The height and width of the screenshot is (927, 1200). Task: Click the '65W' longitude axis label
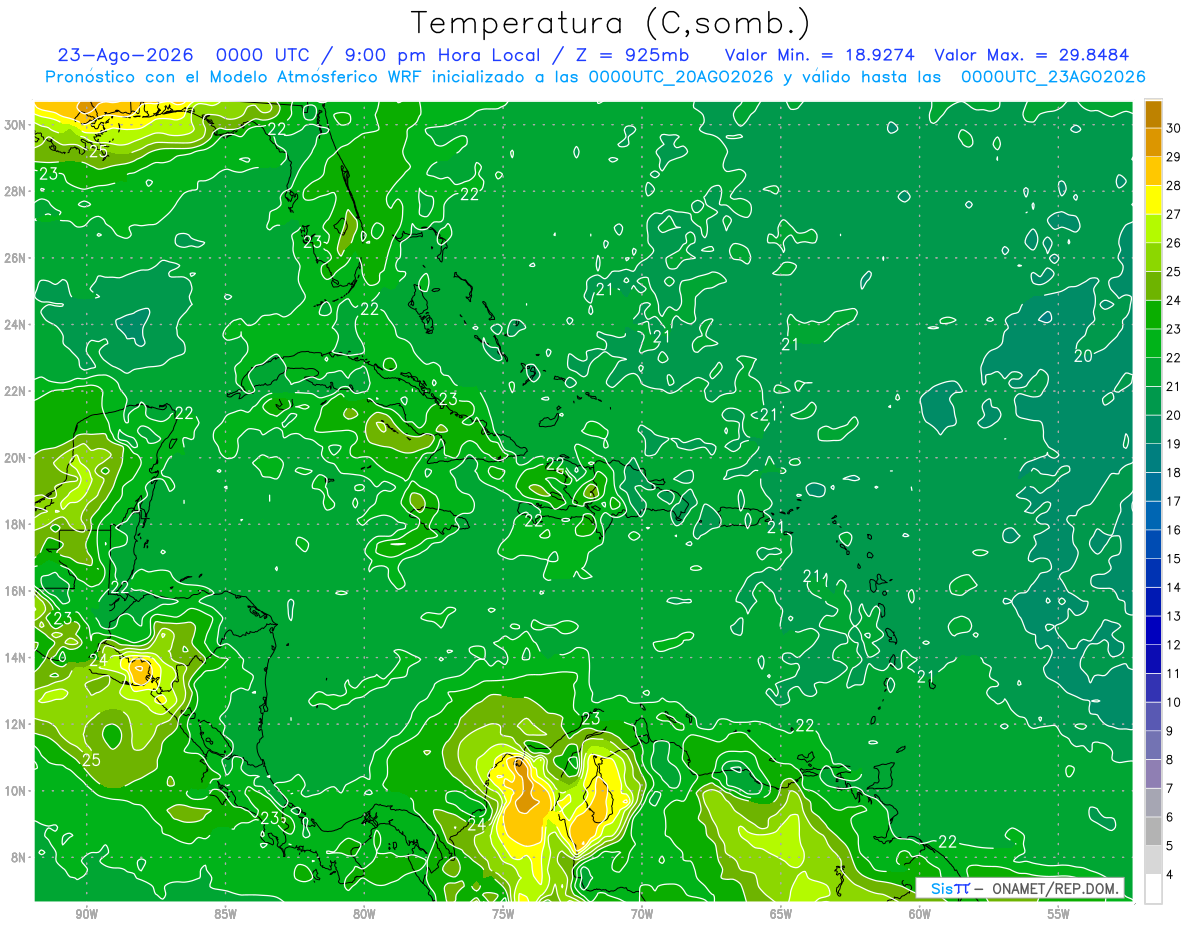tap(781, 914)
